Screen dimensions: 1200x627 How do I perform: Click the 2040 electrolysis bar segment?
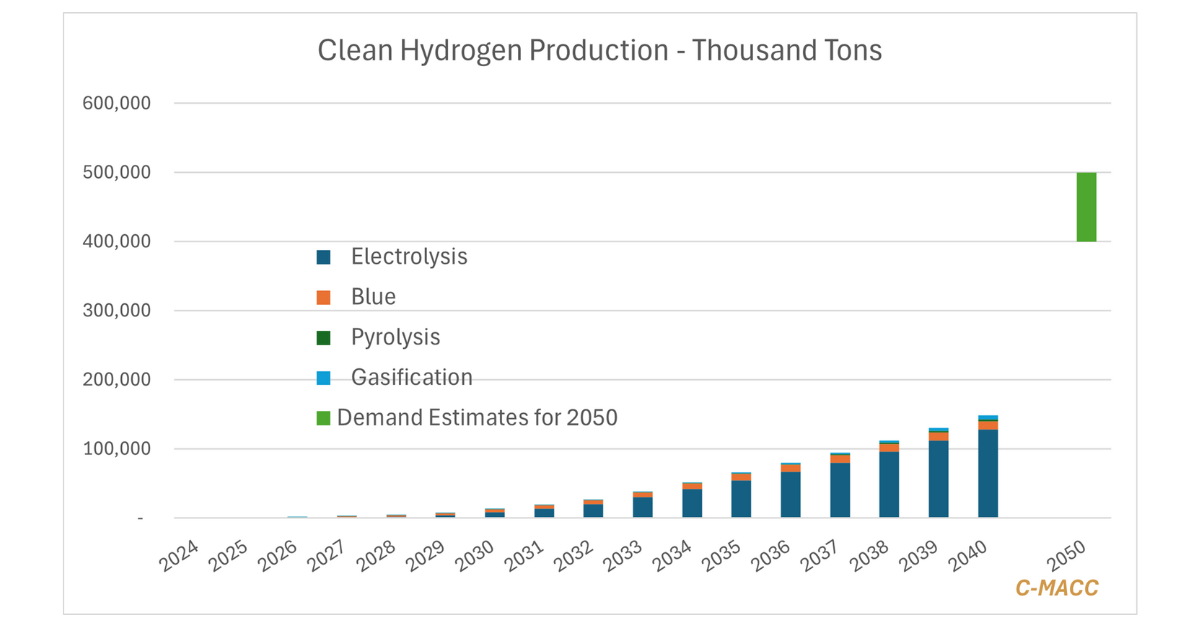[x=988, y=473]
